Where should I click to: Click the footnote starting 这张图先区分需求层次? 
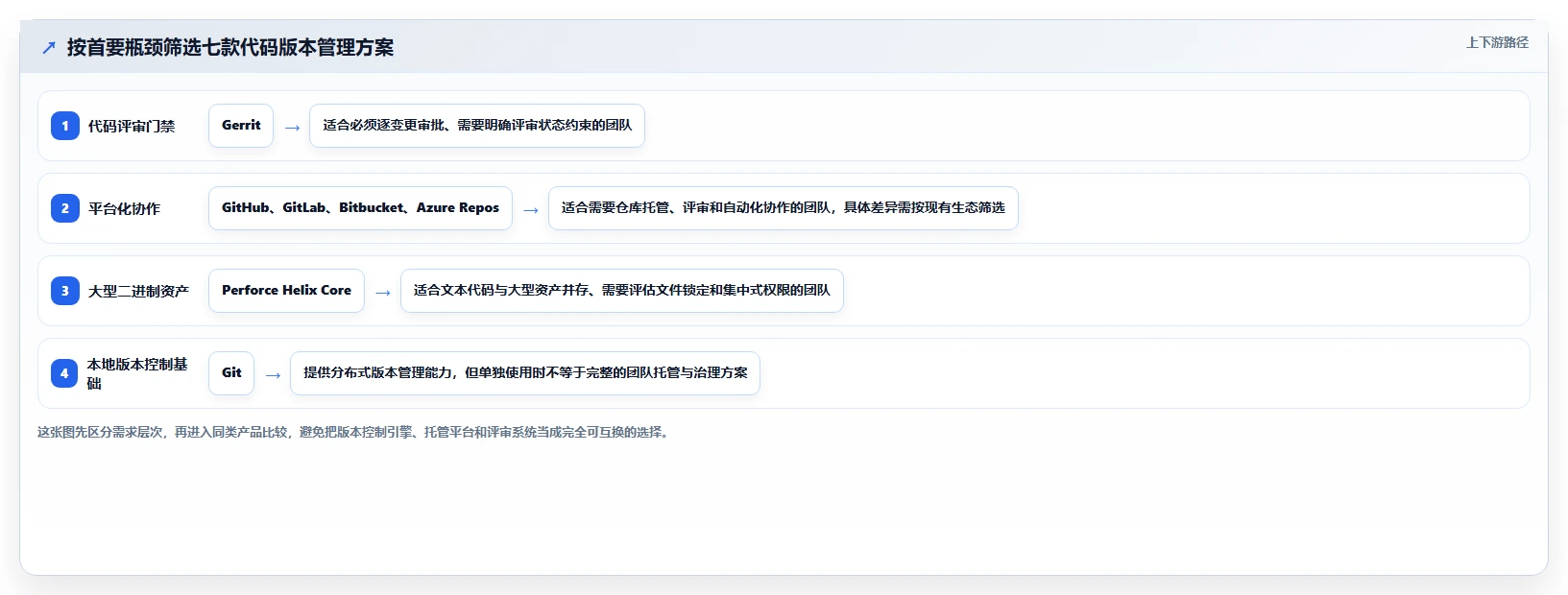click(x=355, y=433)
